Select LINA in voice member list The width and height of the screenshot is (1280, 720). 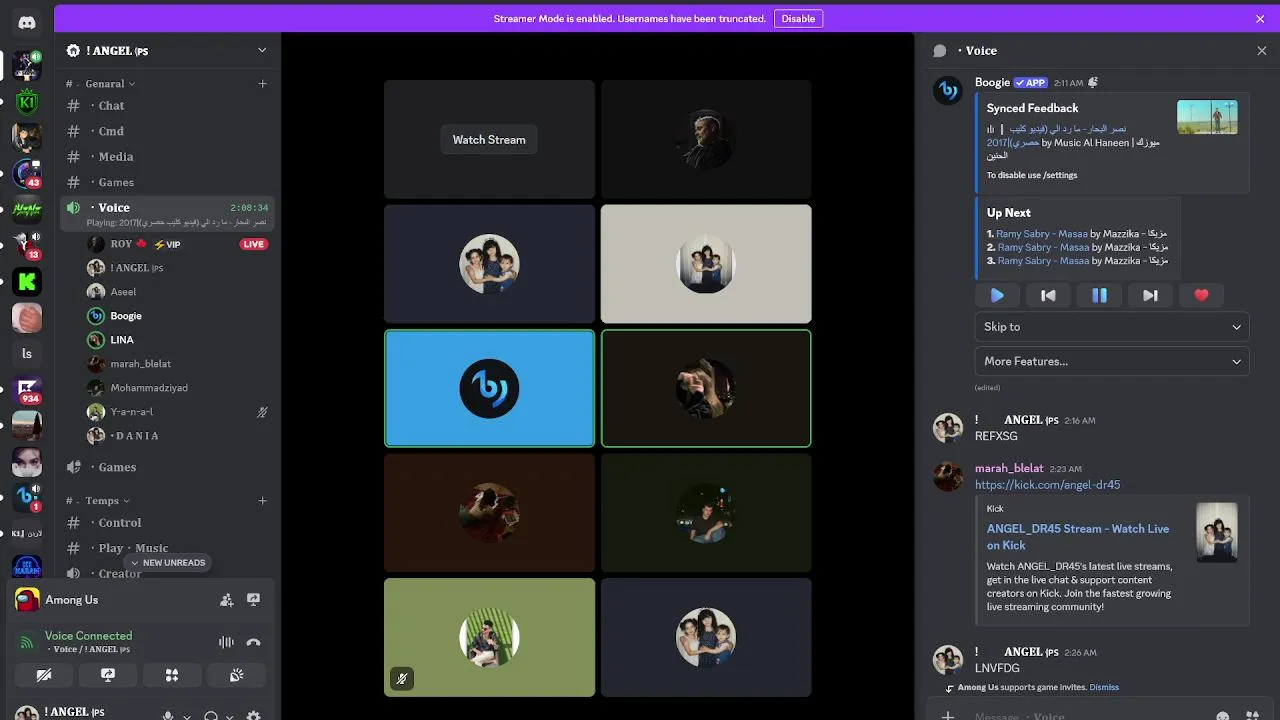(x=178, y=340)
